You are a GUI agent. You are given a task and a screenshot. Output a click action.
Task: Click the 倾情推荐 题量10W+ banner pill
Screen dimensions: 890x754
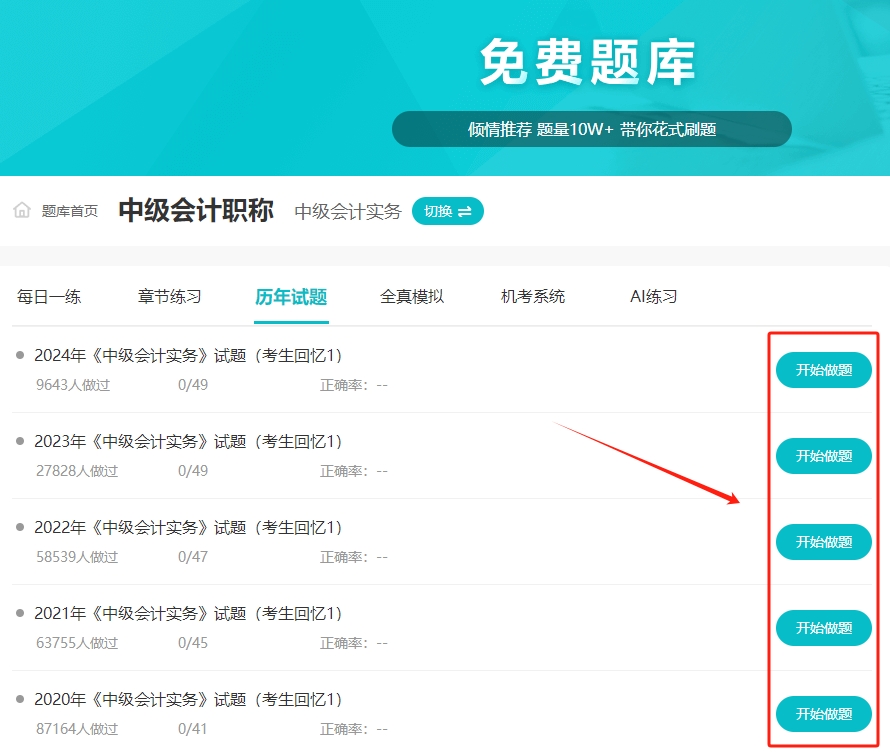(591, 129)
